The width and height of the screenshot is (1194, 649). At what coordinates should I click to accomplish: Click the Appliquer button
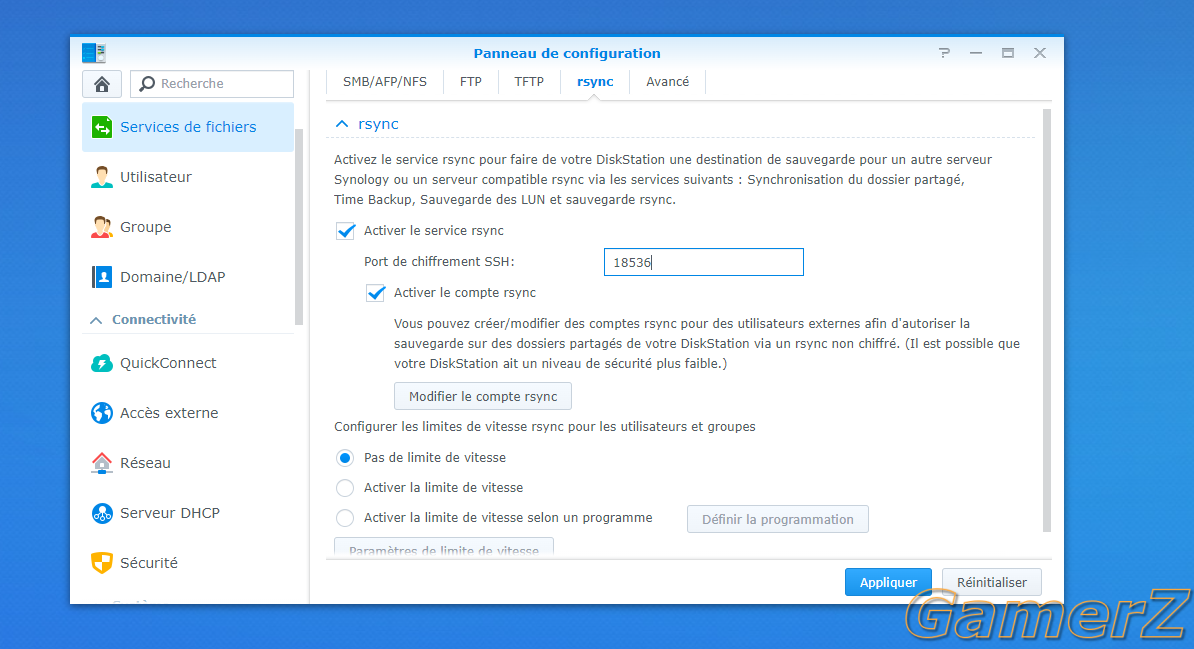(888, 583)
